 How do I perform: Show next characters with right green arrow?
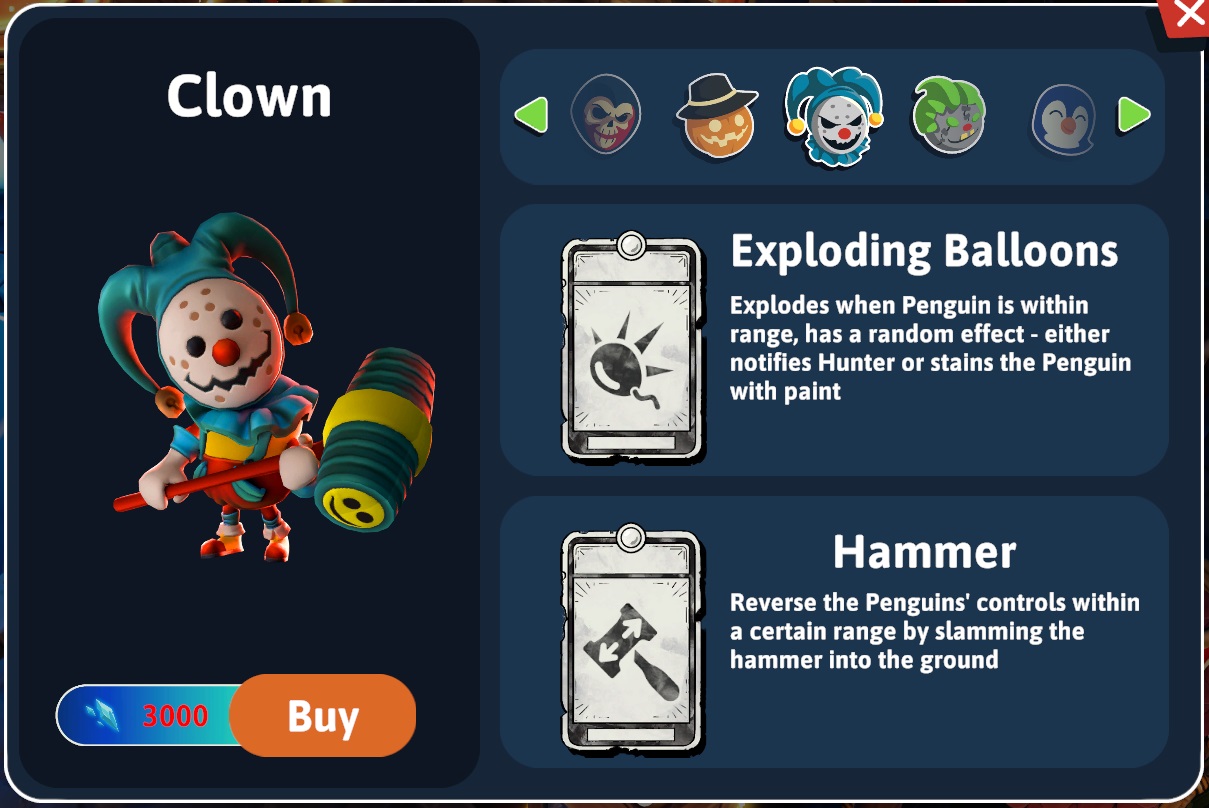pyautogui.click(x=1134, y=115)
